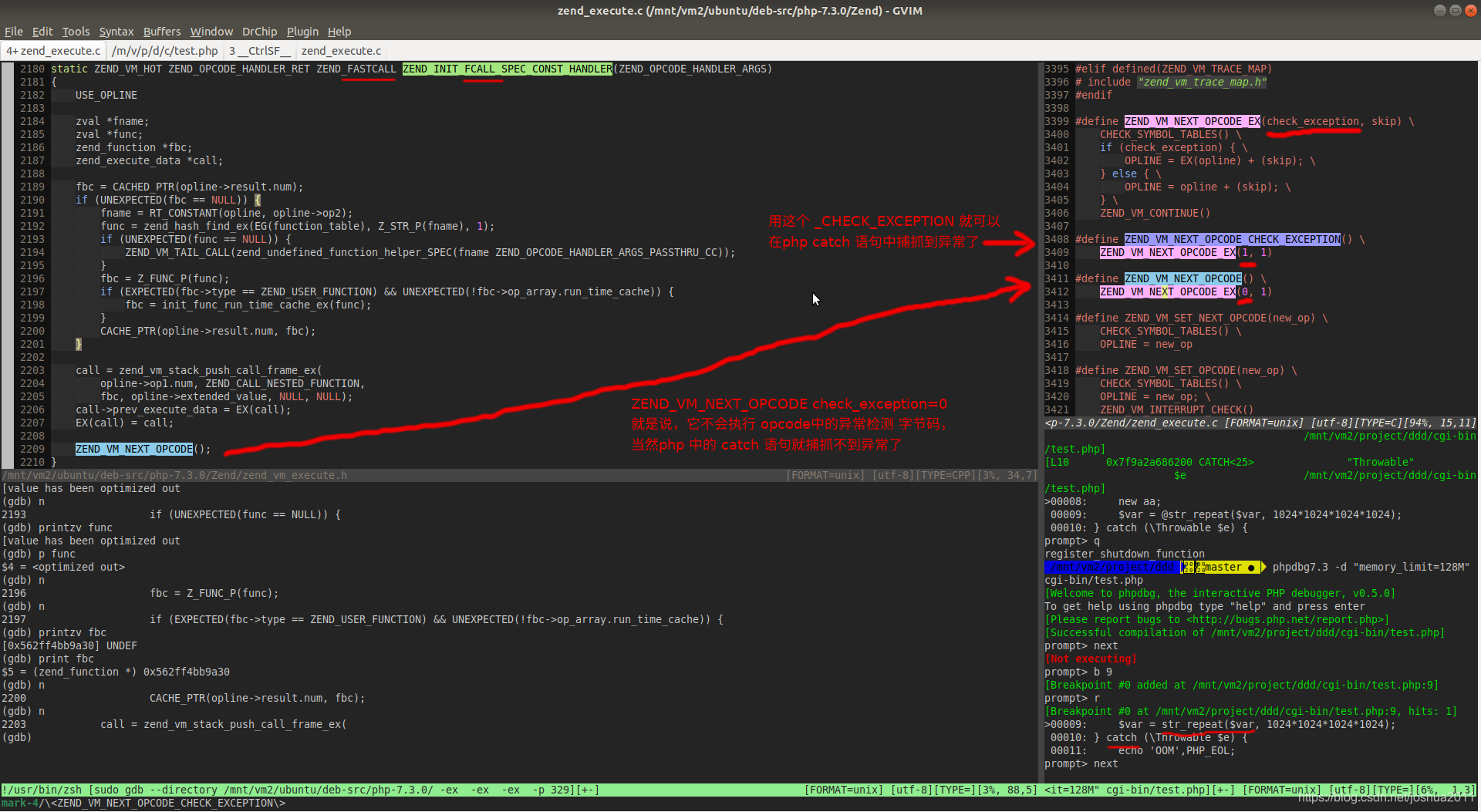
Task: Click ZEND_VM_NEXT_OPCODE_CHECK_EXCEPTION define on line 3408
Action: (x=1233, y=240)
